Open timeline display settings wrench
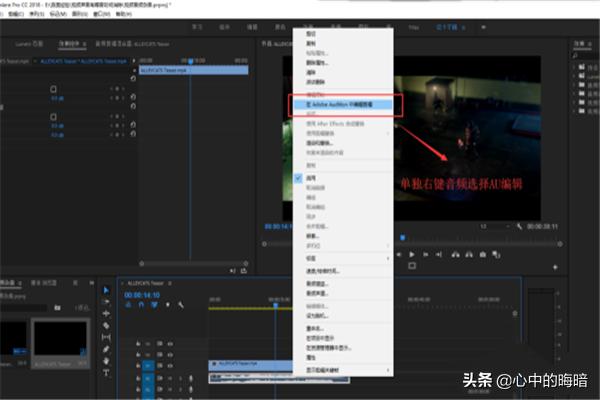Image resolution: width=600 pixels, height=400 pixels. (x=181, y=305)
